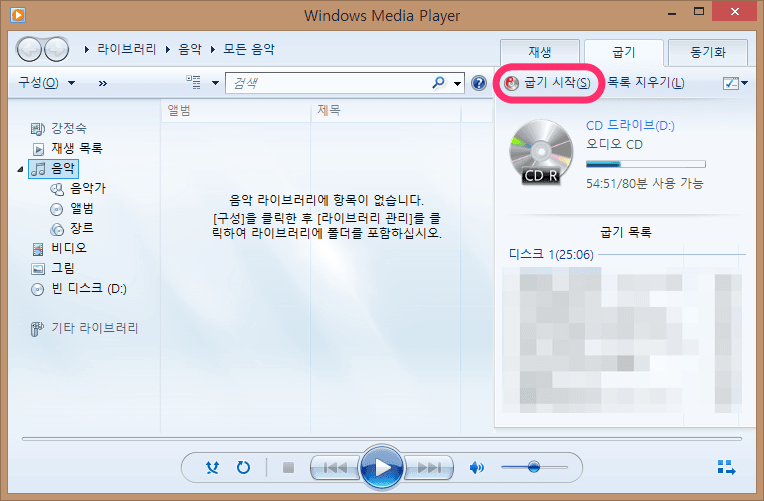The image size is (764, 501).
Task: Skip to the next track
Action: [x=429, y=467]
